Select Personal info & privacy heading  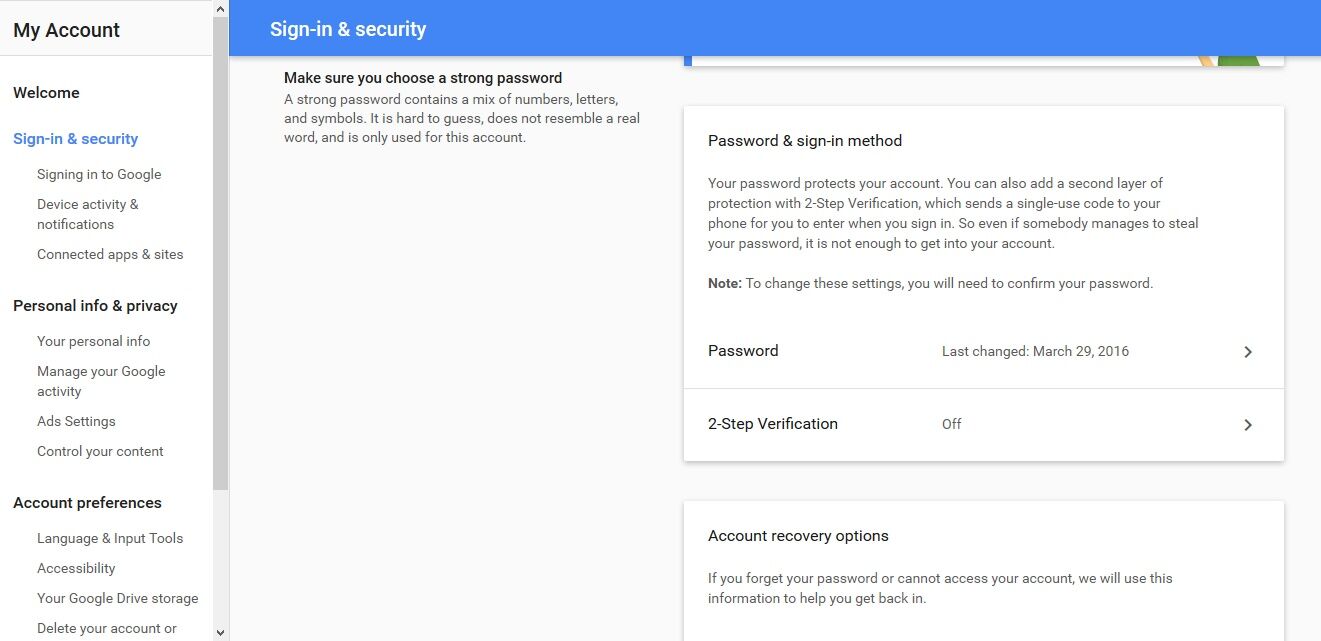95,306
